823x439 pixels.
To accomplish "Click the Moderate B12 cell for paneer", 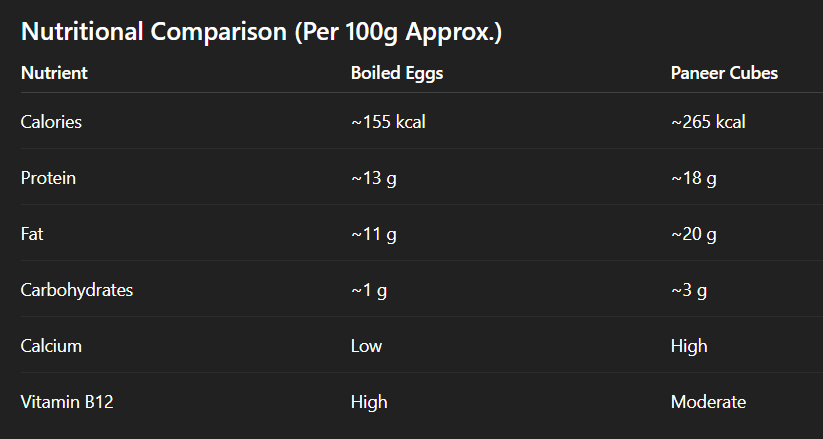I will [708, 402].
